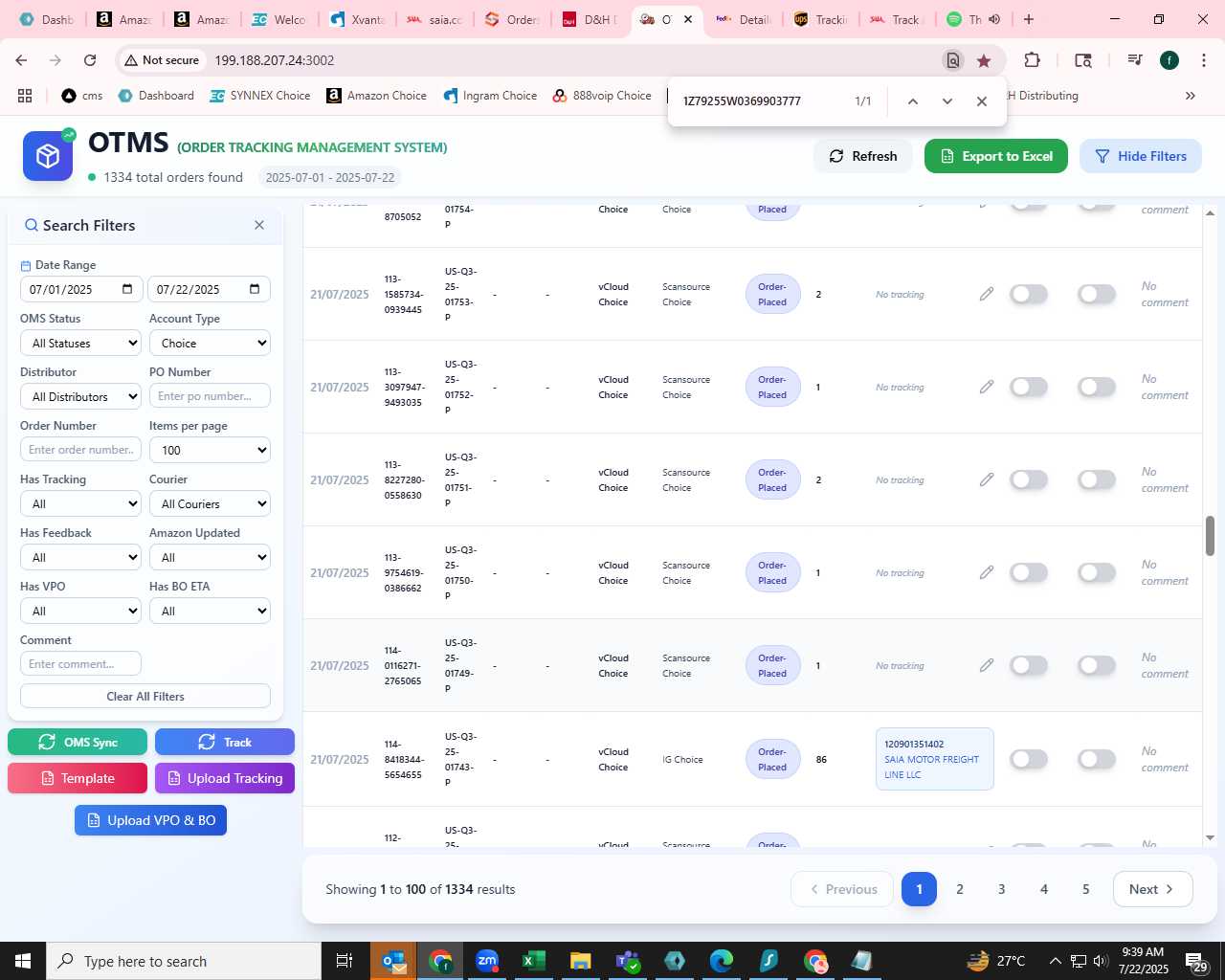Open the Ingram Choice bookmark
This screenshot has height=980, width=1225.
coord(490,96)
